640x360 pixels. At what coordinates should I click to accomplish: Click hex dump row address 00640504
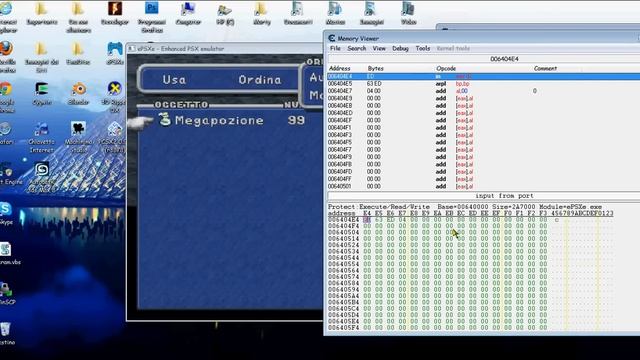pyautogui.click(x=344, y=232)
